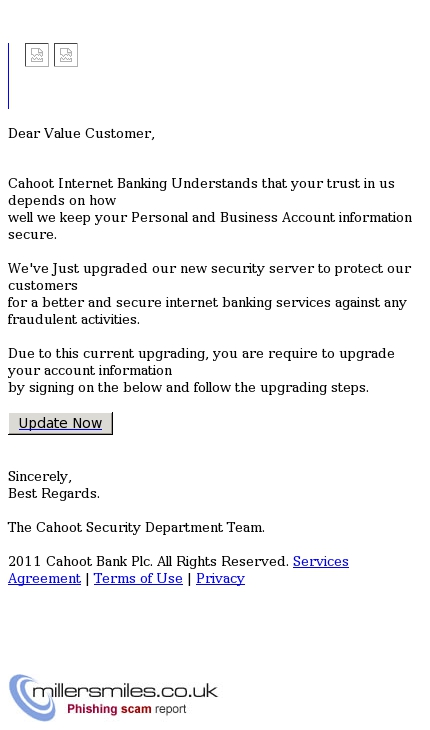The width and height of the screenshot is (430, 730).
Task: Open the Services Agreement link
Action: (x=178, y=570)
